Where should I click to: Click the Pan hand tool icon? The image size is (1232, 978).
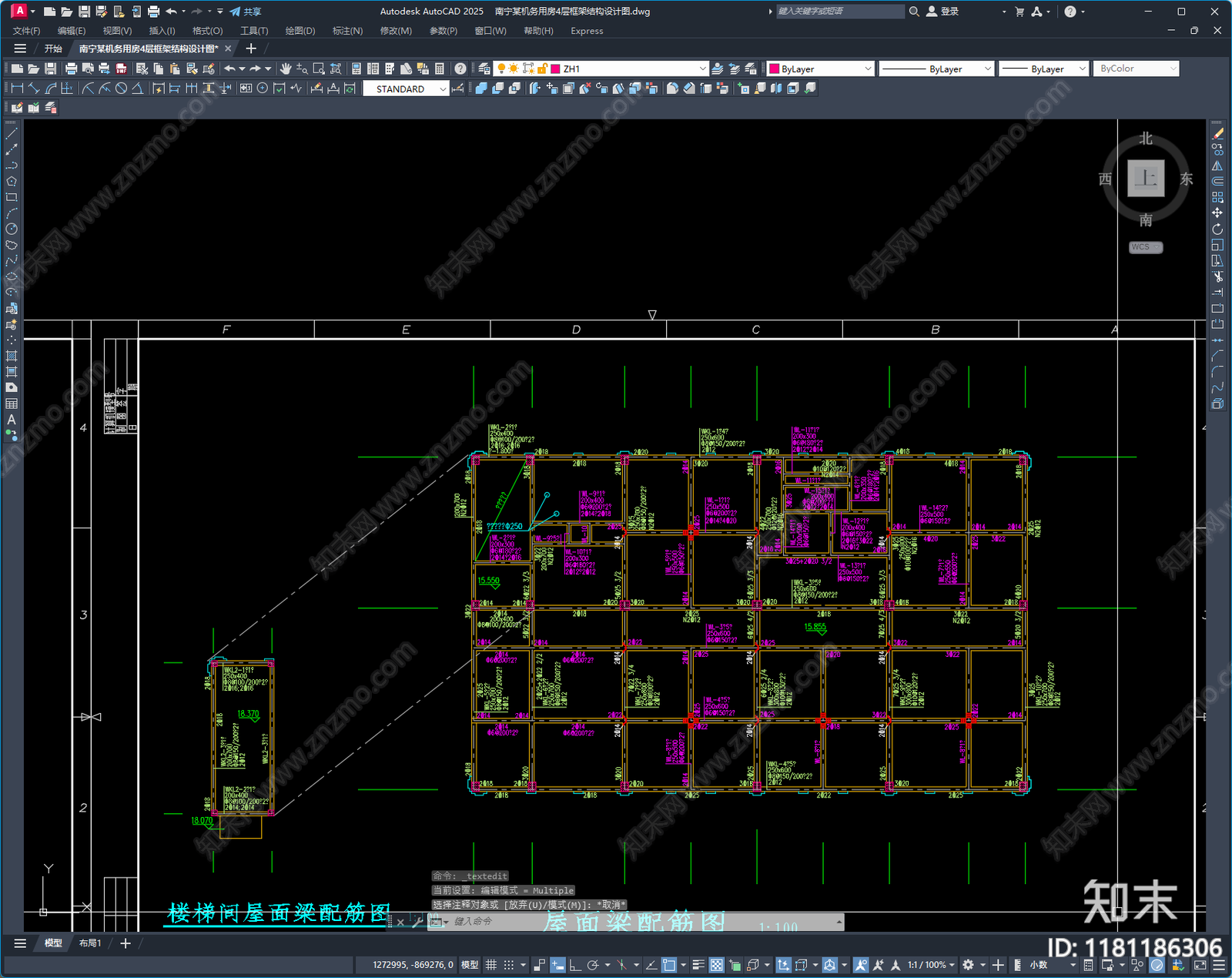286,69
